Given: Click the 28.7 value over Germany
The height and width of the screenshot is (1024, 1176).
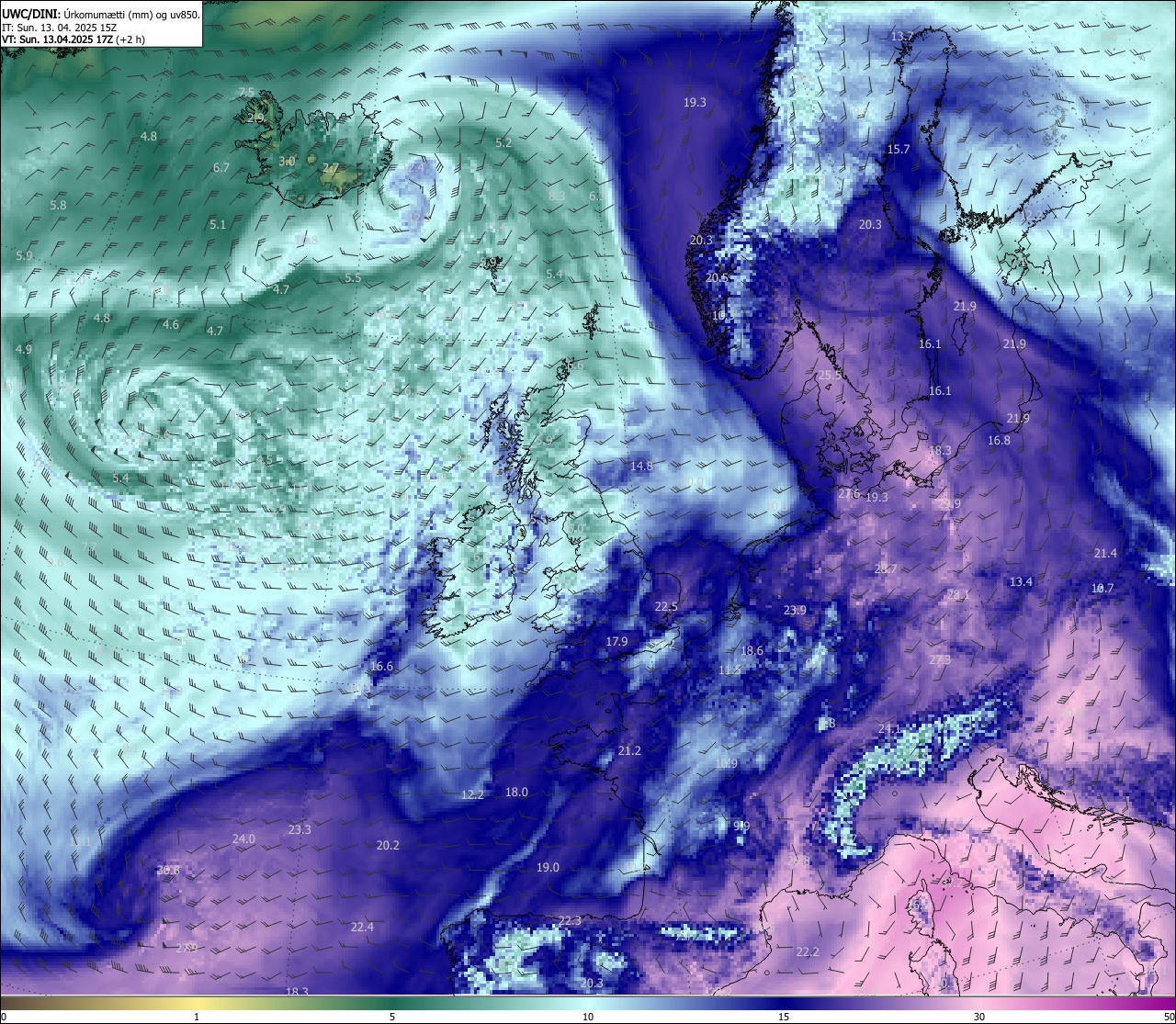Looking at the screenshot, I should [x=886, y=569].
